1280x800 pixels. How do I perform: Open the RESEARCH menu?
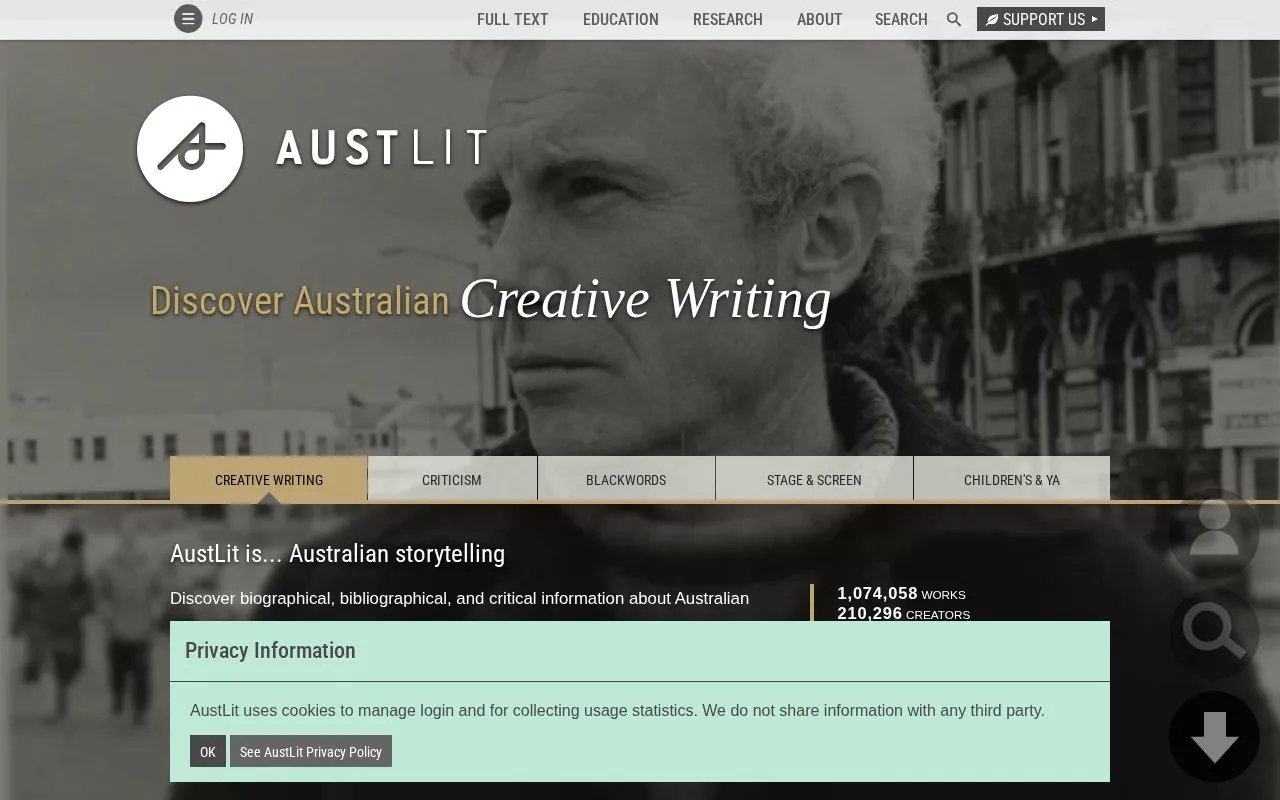728,19
